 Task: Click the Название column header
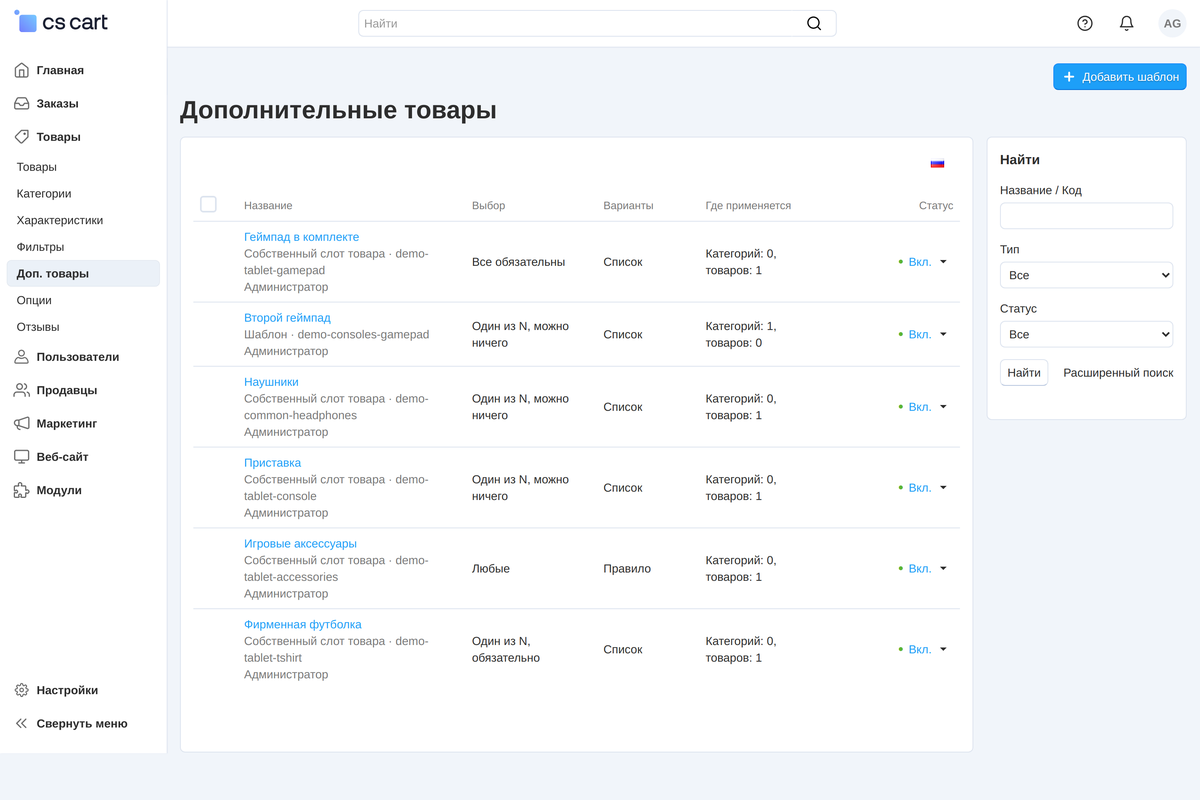coord(268,206)
